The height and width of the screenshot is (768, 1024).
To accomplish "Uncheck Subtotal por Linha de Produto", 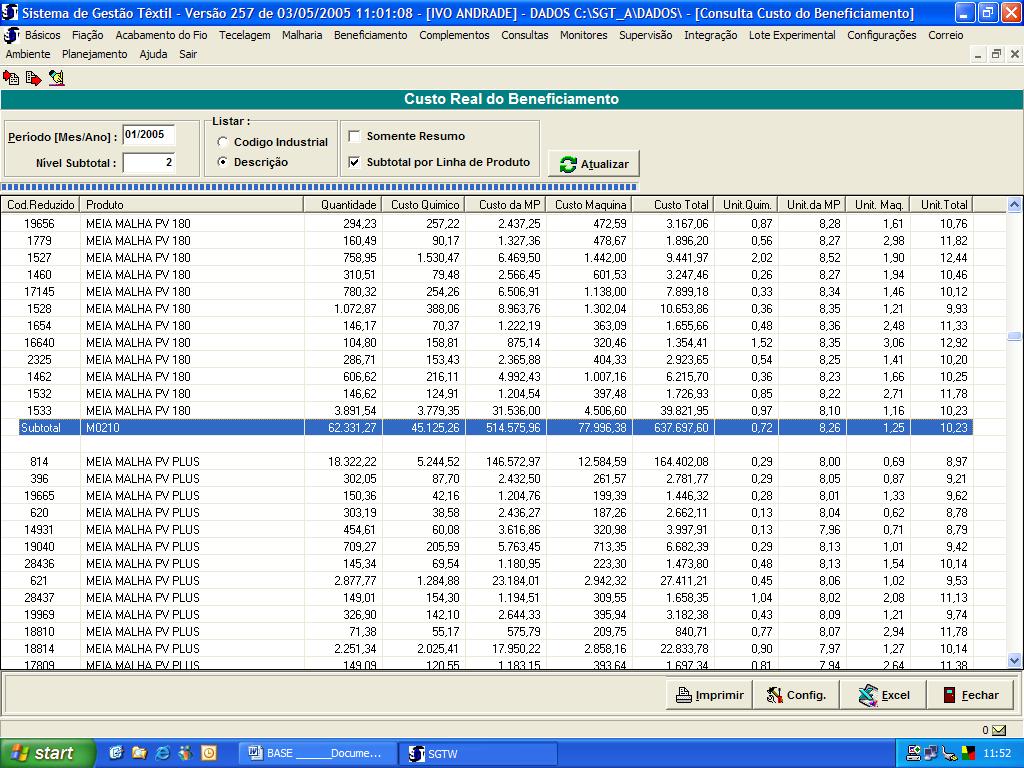I will (x=354, y=162).
